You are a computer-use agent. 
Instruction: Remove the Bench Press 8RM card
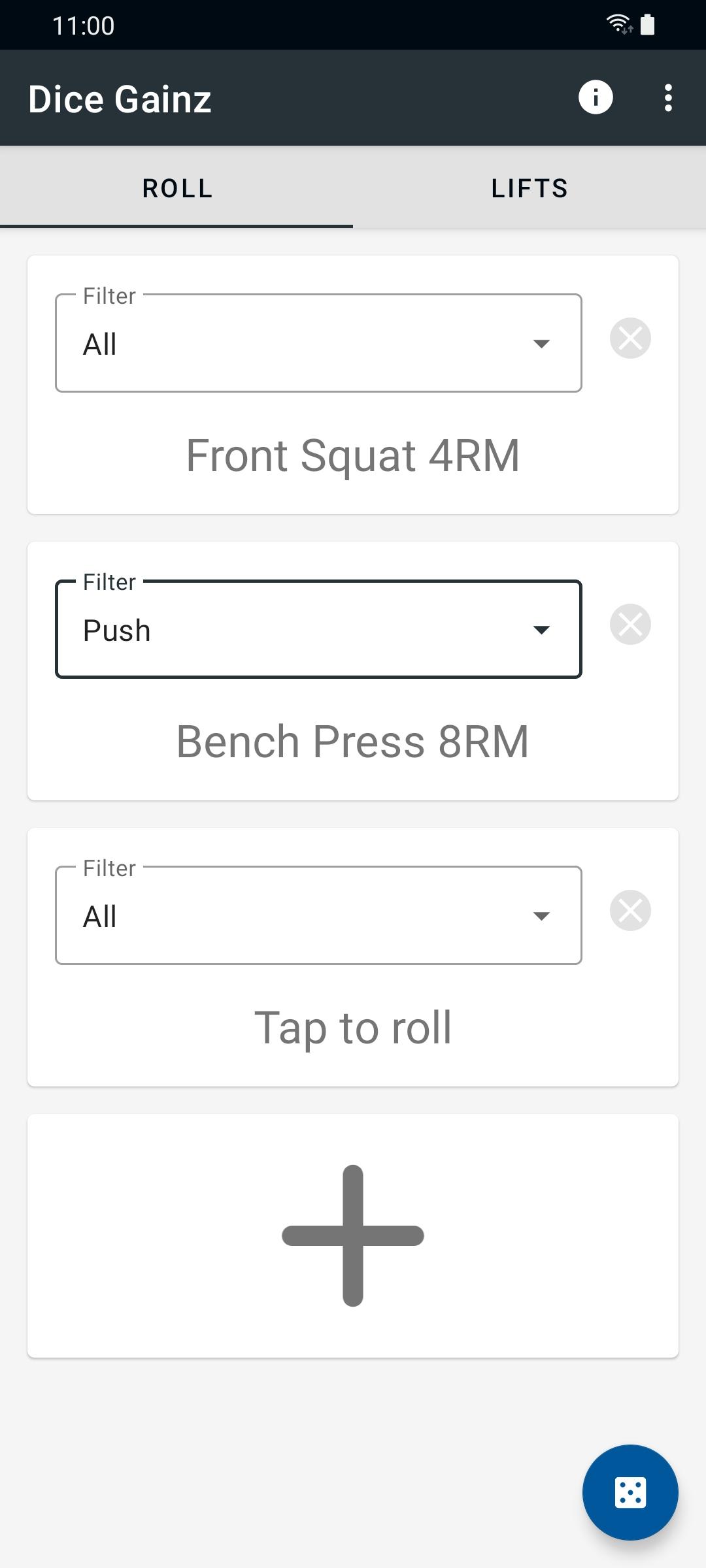tap(630, 625)
